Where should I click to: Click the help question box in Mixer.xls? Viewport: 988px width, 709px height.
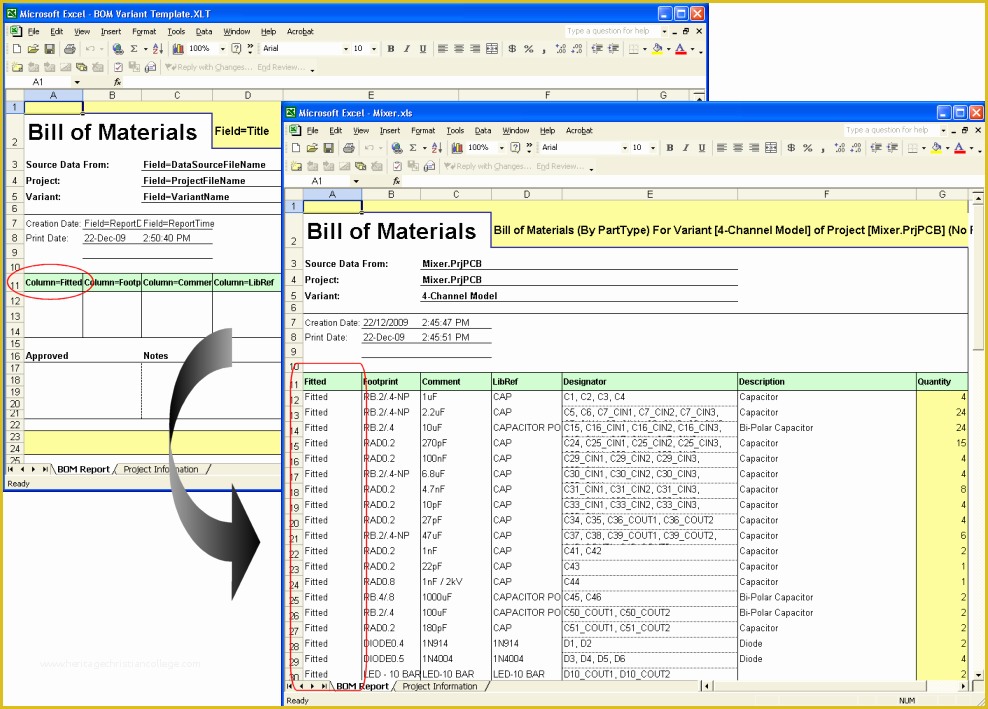(891, 130)
